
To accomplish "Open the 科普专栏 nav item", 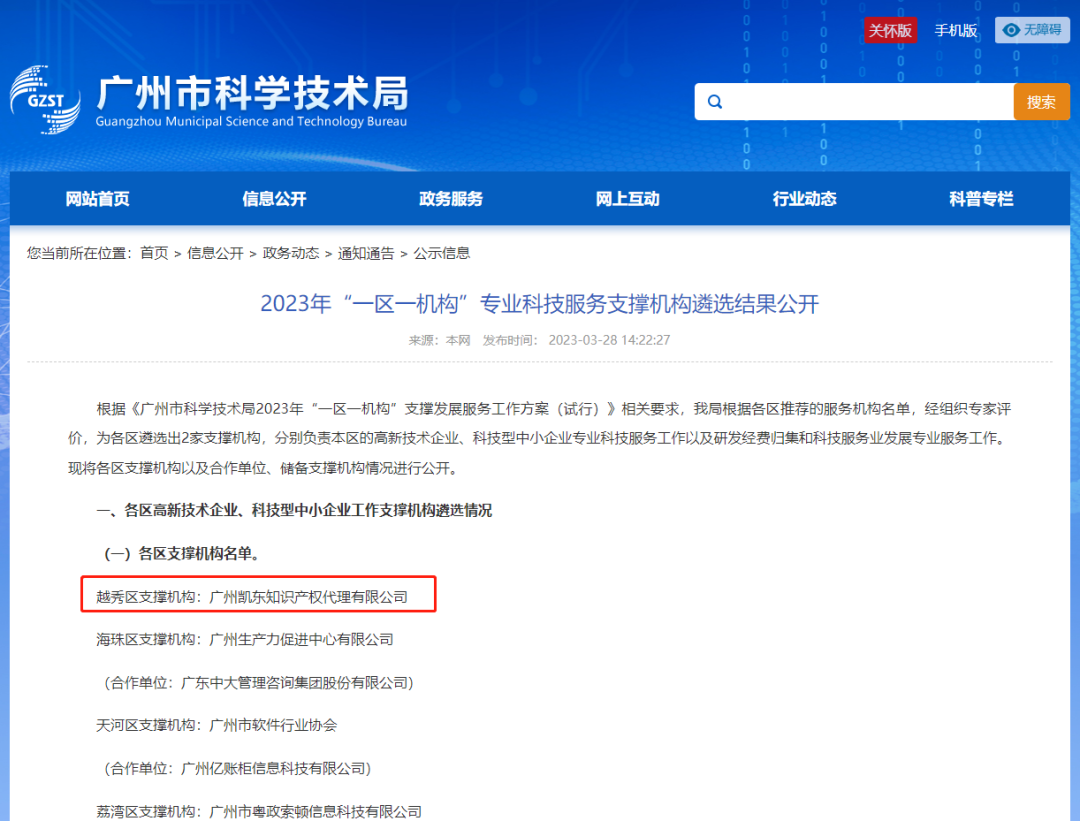I will [x=981, y=199].
